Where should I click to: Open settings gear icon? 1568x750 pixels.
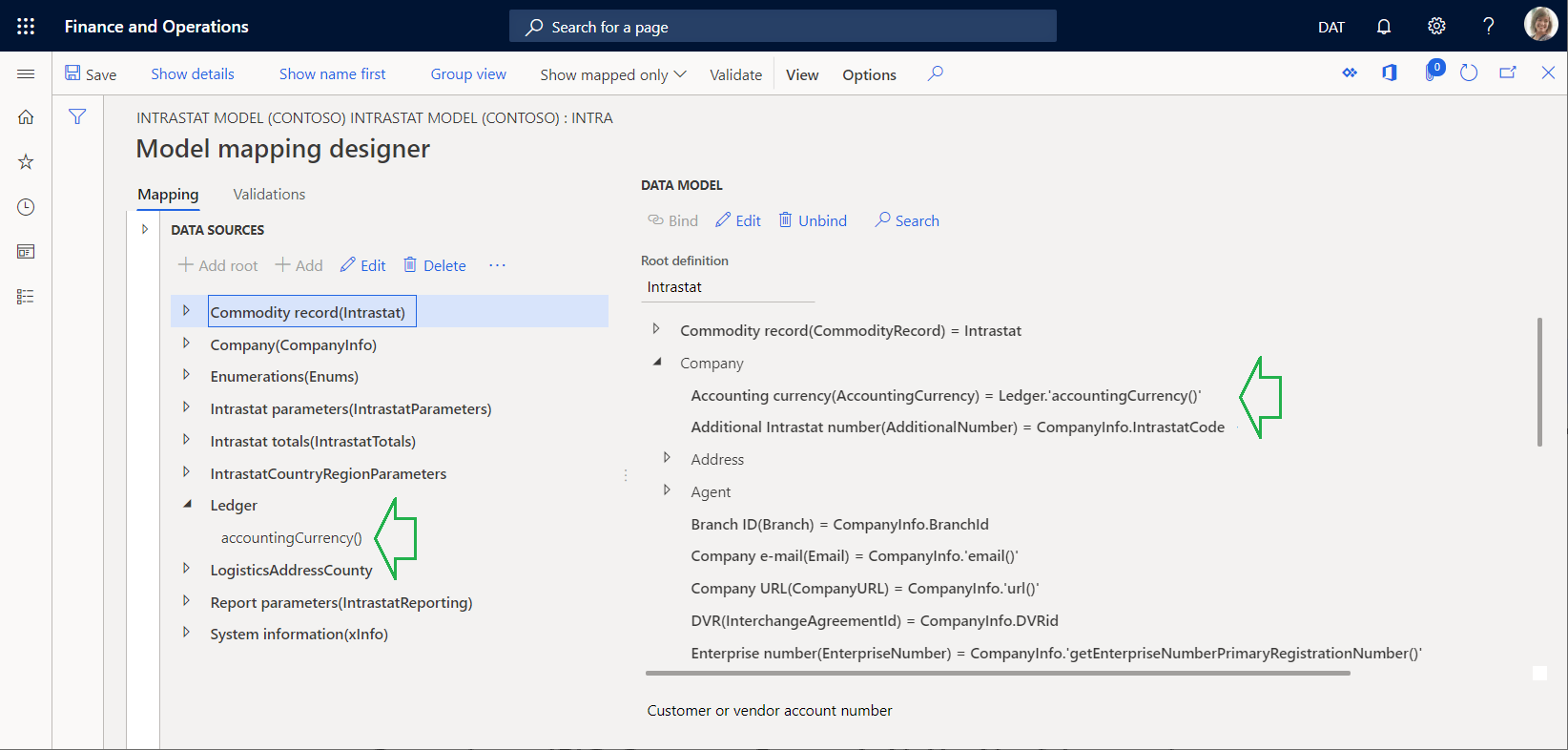click(1436, 26)
